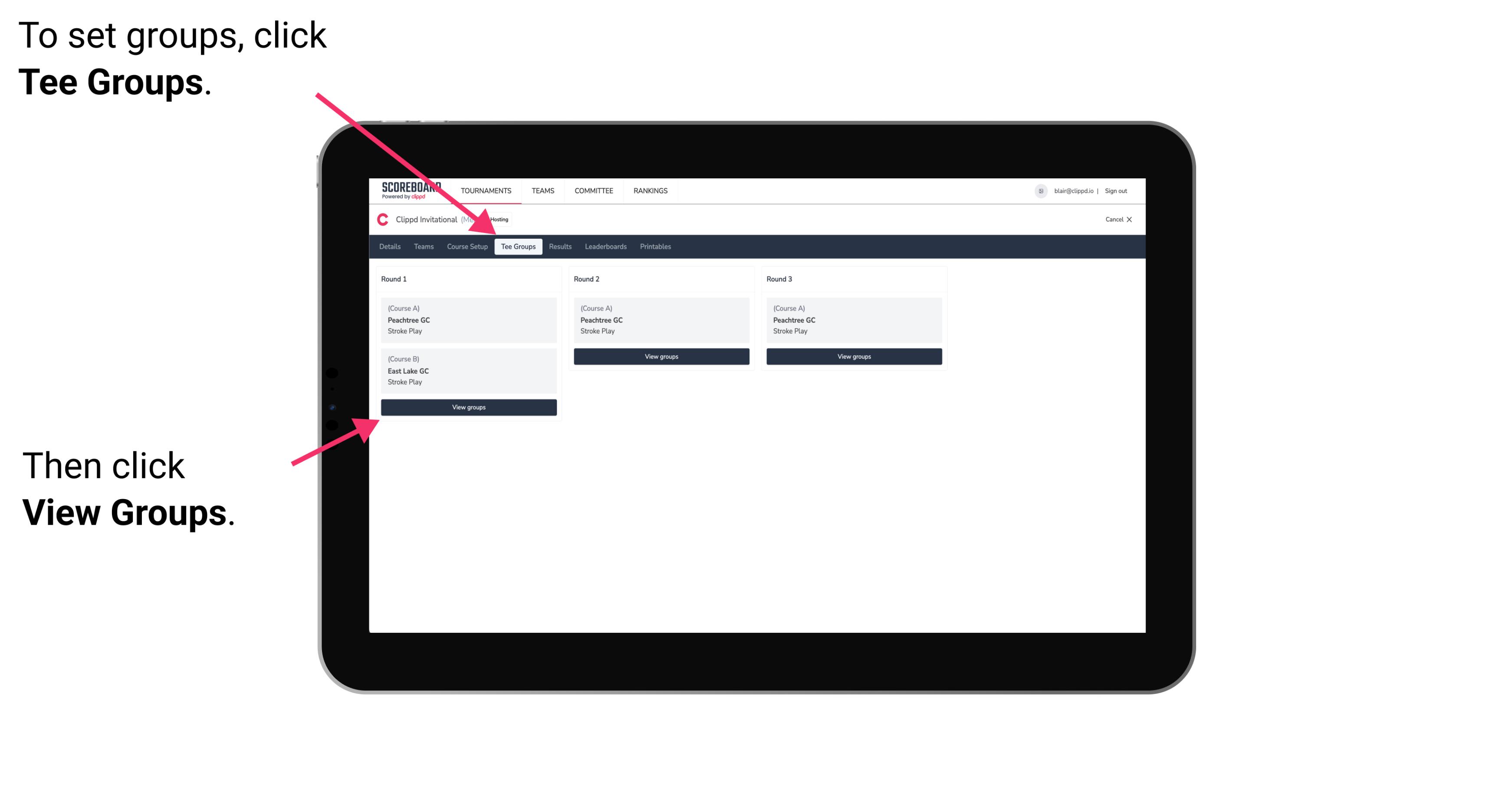Screen dimensions: 1509x812
Task: Click the Results tab
Action: [560, 246]
